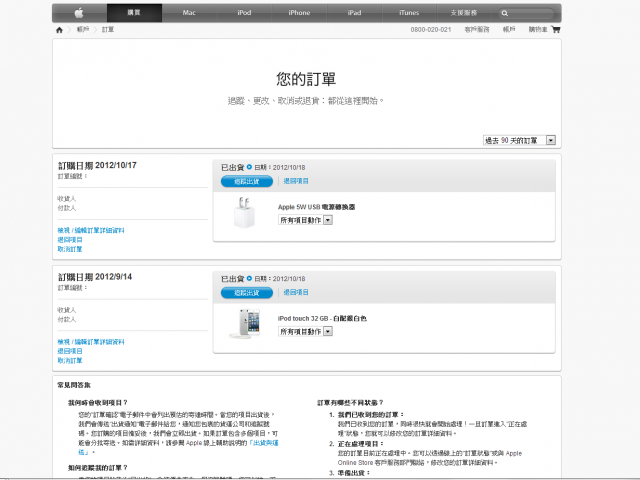Click the iPod touch 32 GB thumbnail
640x480 pixels.
245,324
